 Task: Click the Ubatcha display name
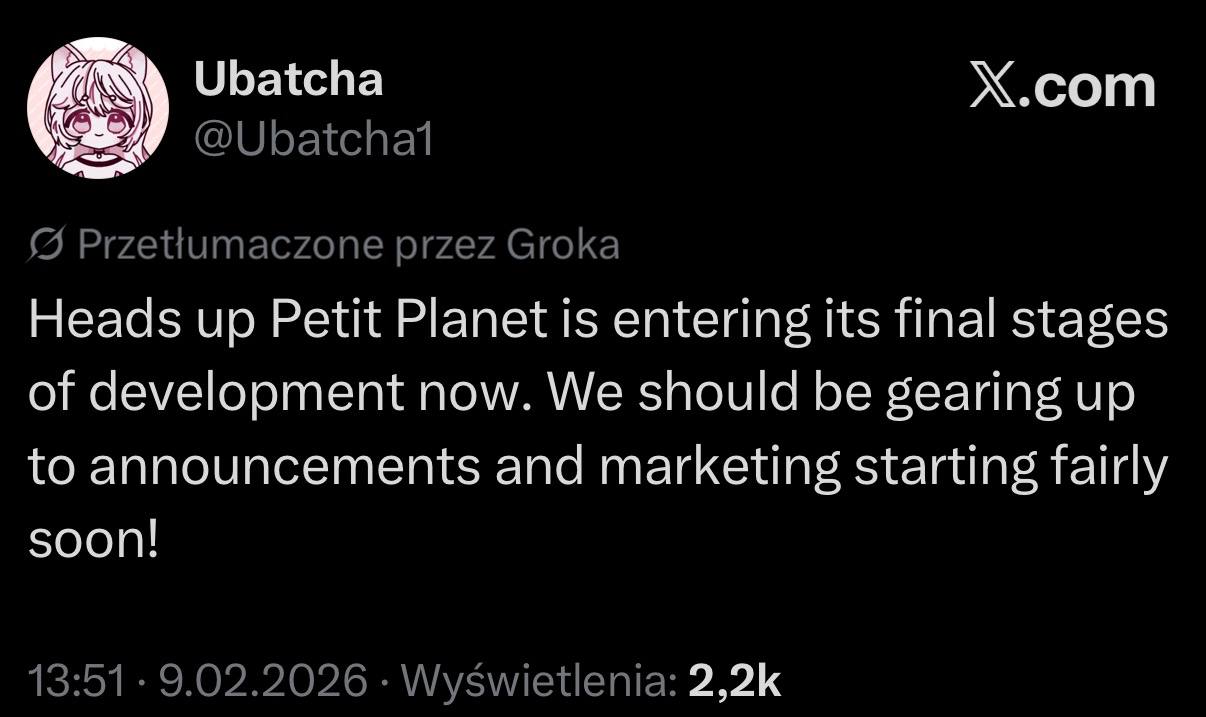click(288, 80)
